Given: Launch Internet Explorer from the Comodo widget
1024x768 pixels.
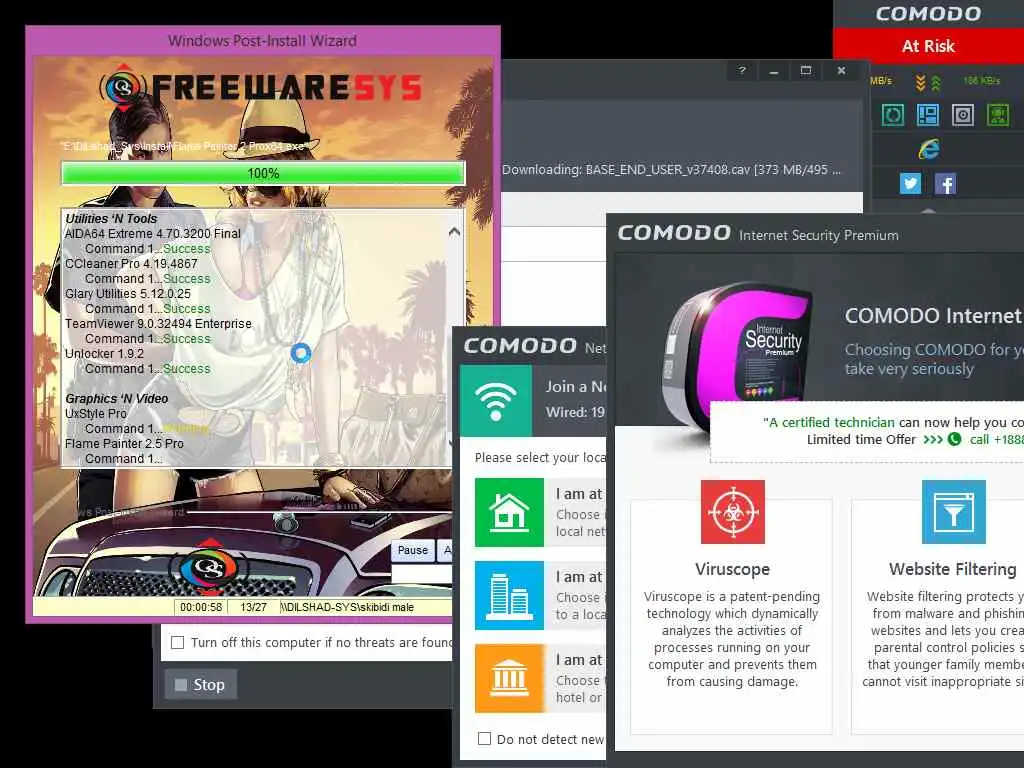Looking at the screenshot, I should 929,150.
